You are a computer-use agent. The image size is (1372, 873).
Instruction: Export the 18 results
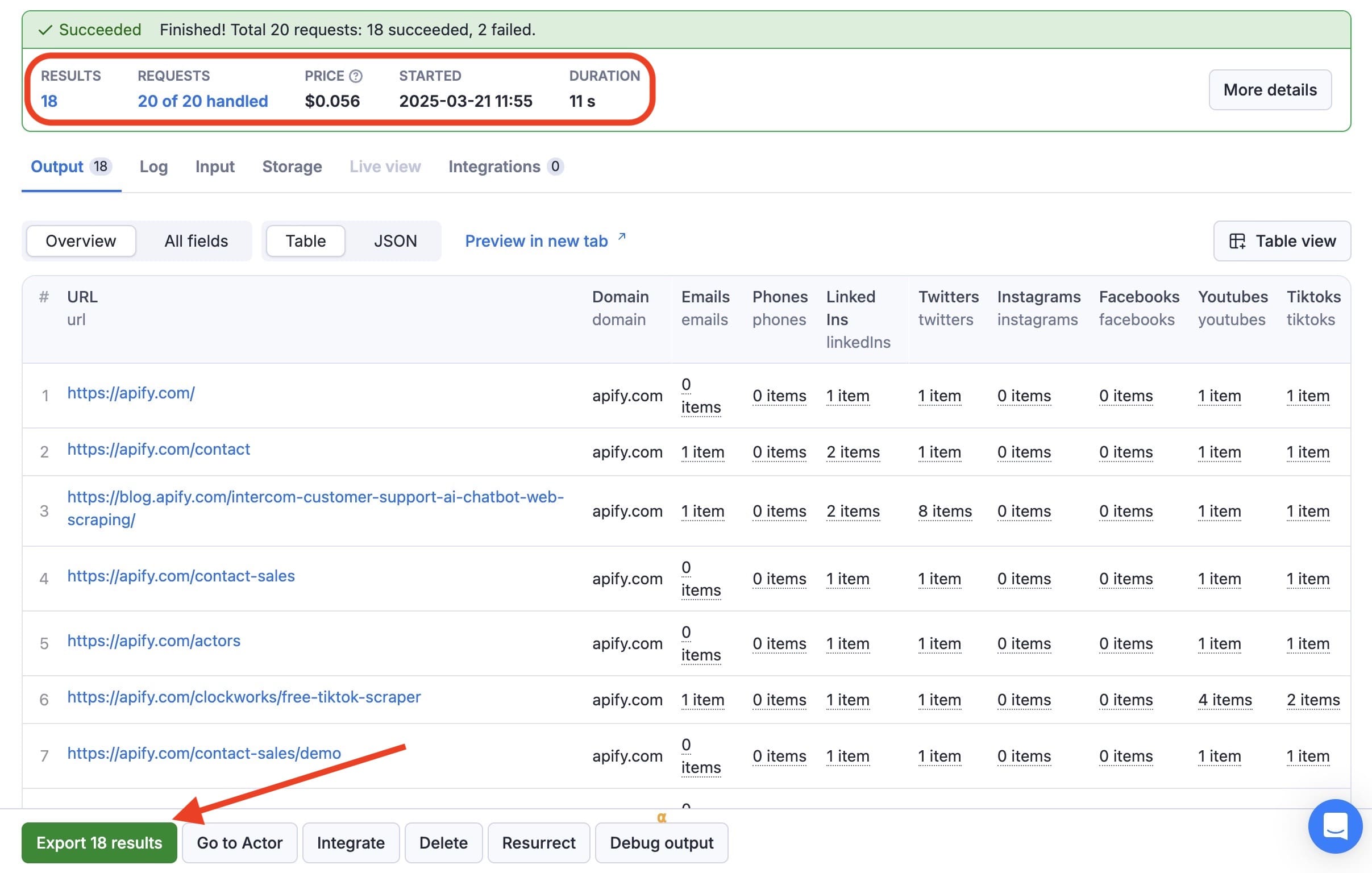click(99, 842)
